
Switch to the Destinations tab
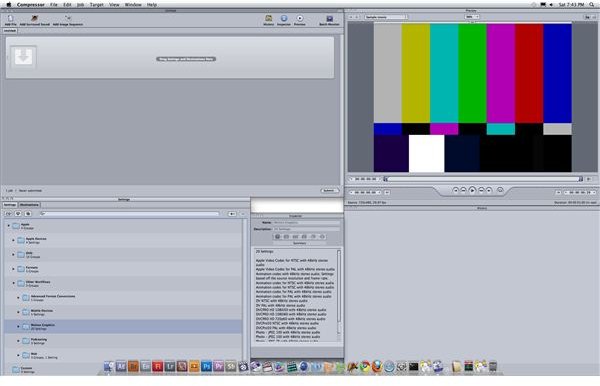29,205
